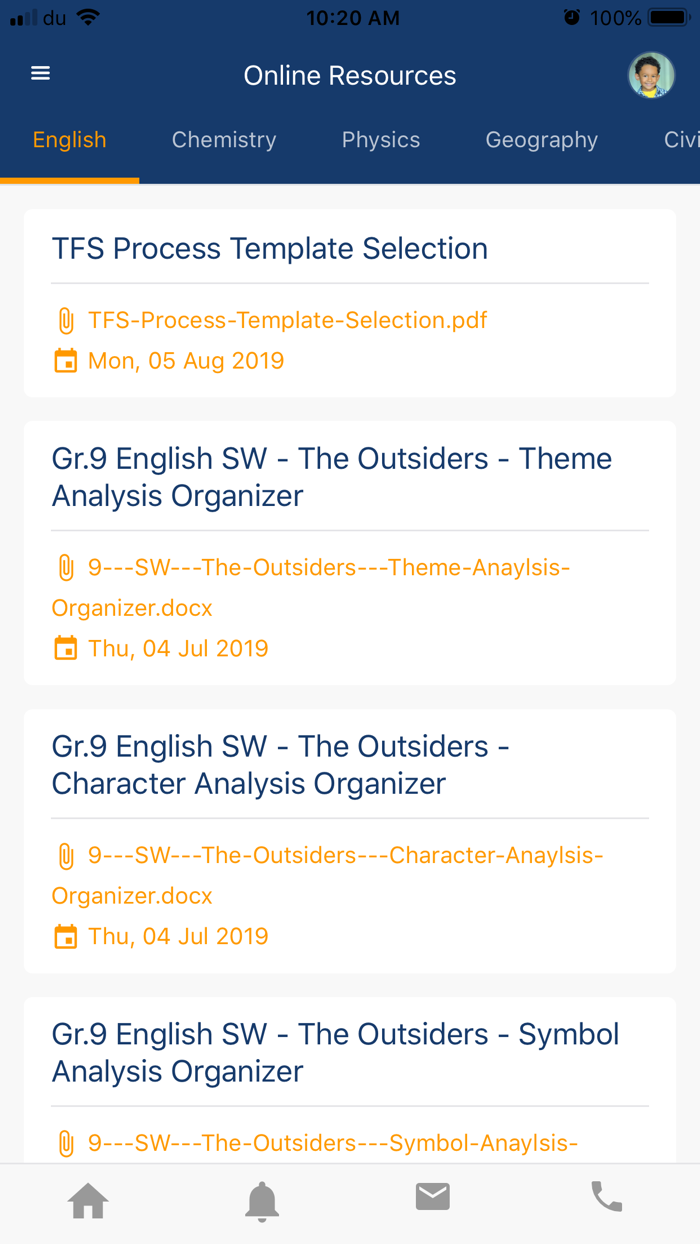Open TFS-Process-Template-Selection.pdf attachment
The width and height of the screenshot is (700, 1244).
point(288,320)
